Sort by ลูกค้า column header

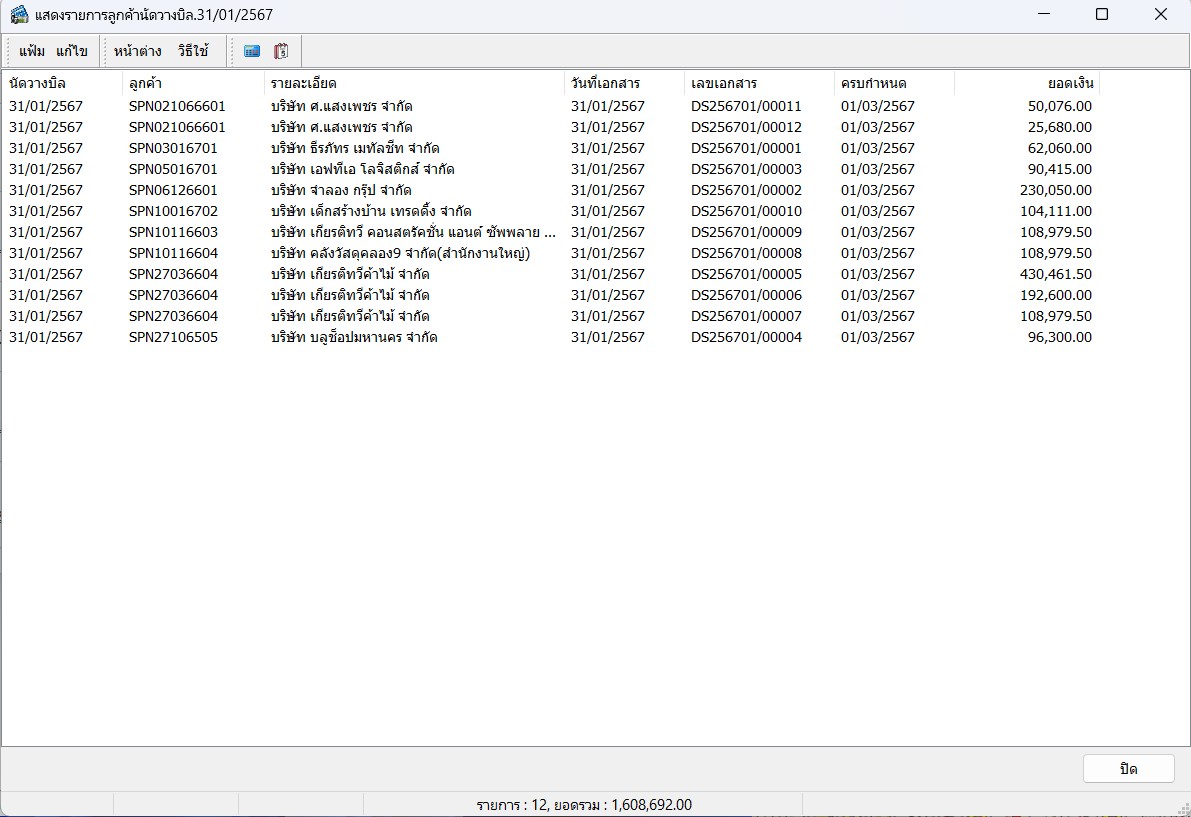(193, 84)
